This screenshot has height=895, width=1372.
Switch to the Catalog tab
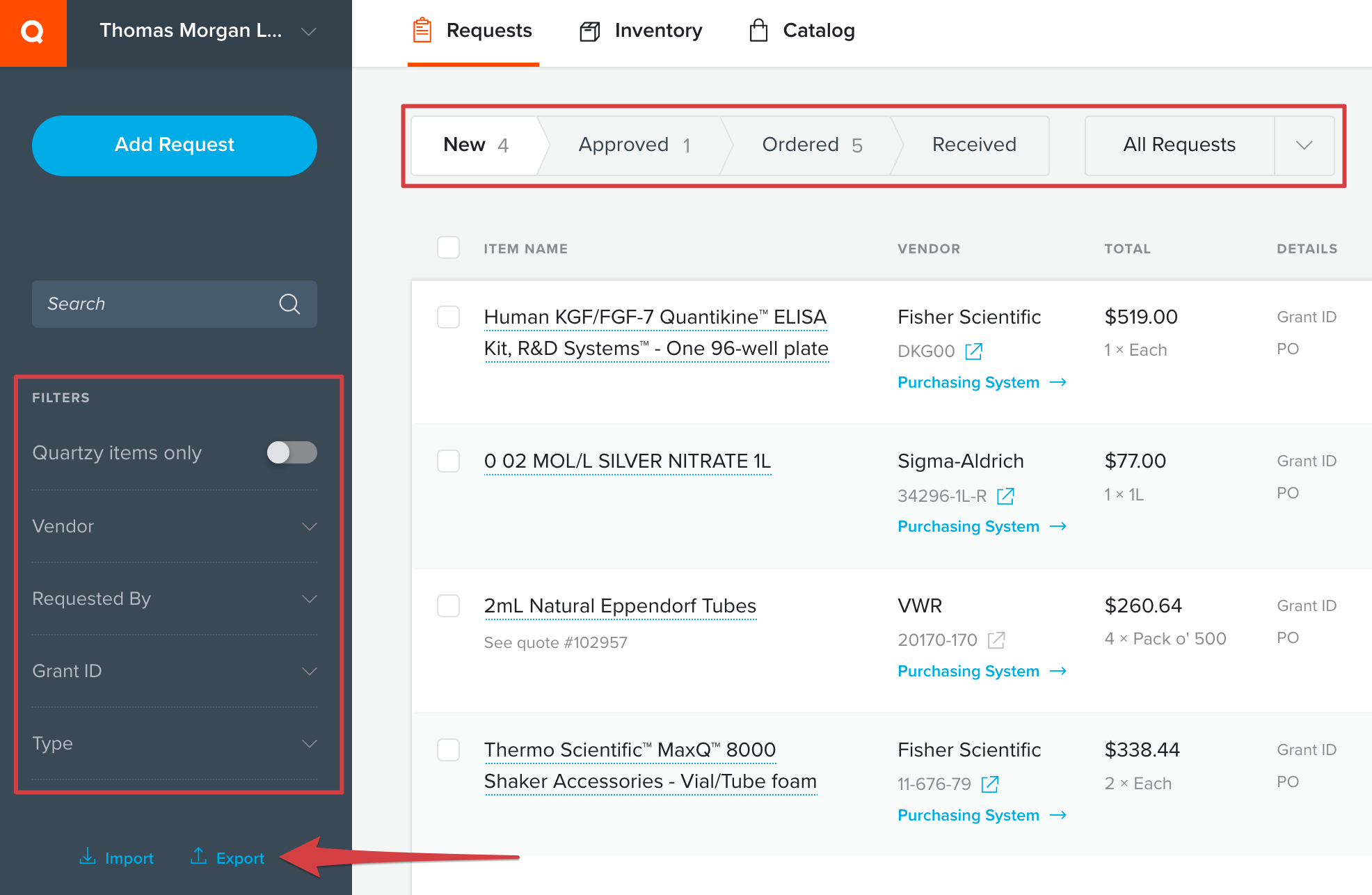tap(801, 31)
